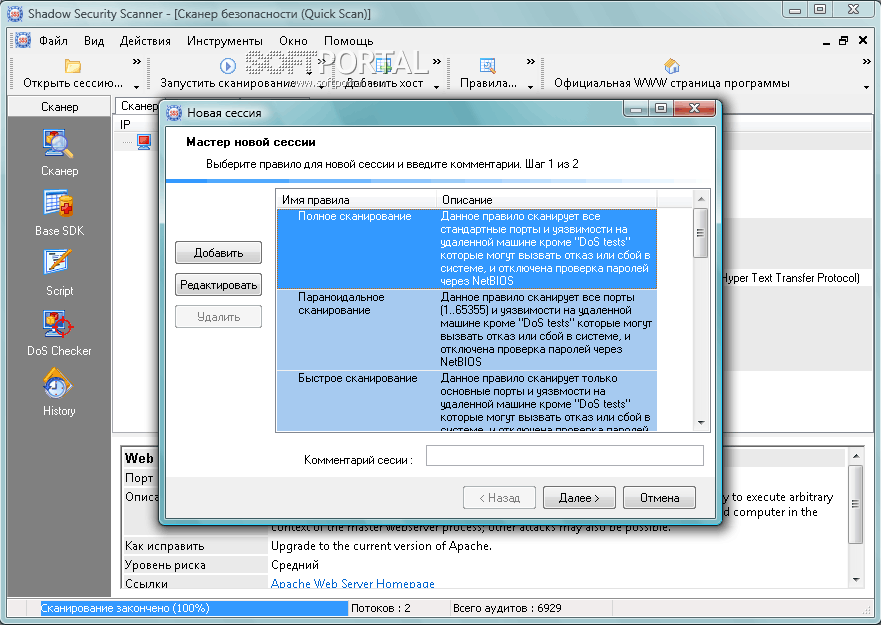
Task: Expand the Правила dropdown arrow
Action: pos(530,87)
